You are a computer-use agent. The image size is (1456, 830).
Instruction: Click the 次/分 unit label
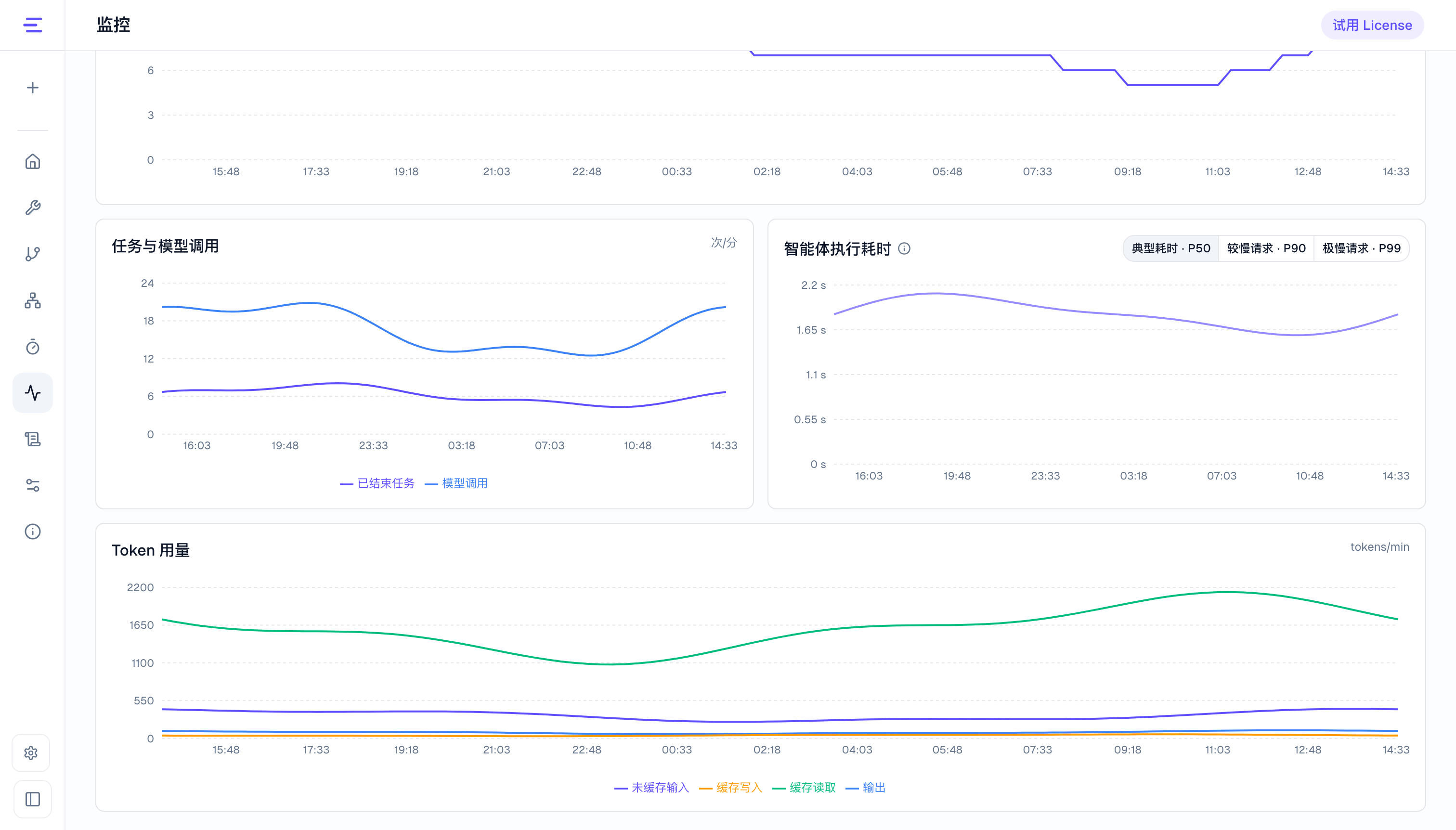pyautogui.click(x=724, y=243)
